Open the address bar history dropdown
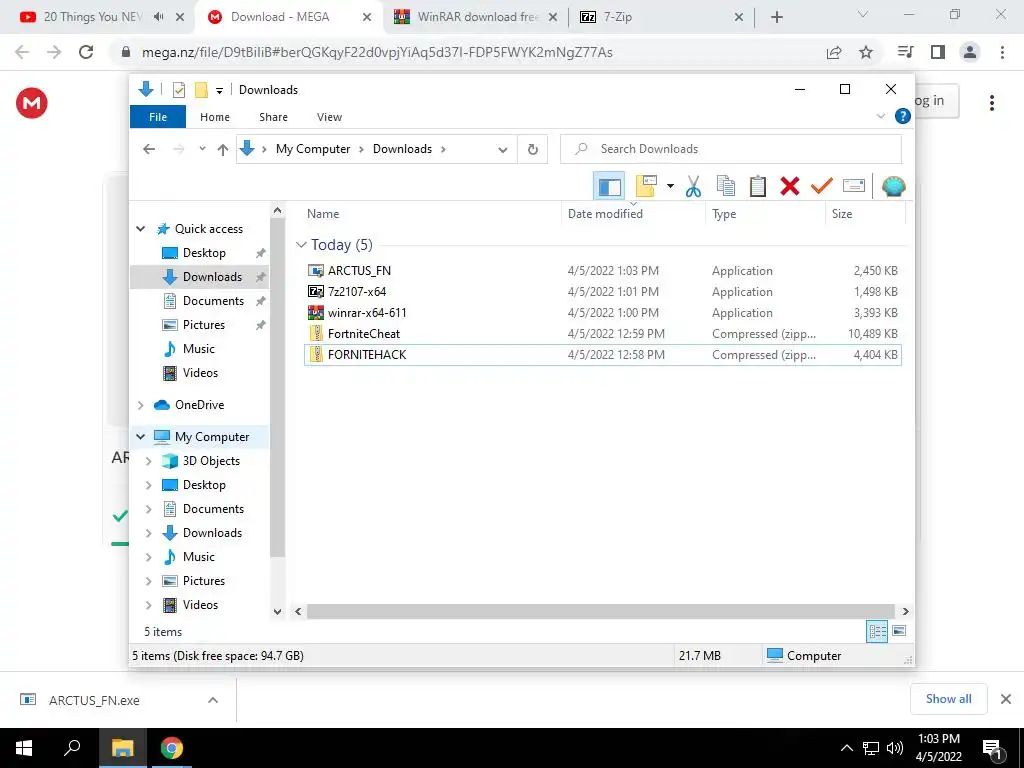The image size is (1024, 768). [502, 150]
